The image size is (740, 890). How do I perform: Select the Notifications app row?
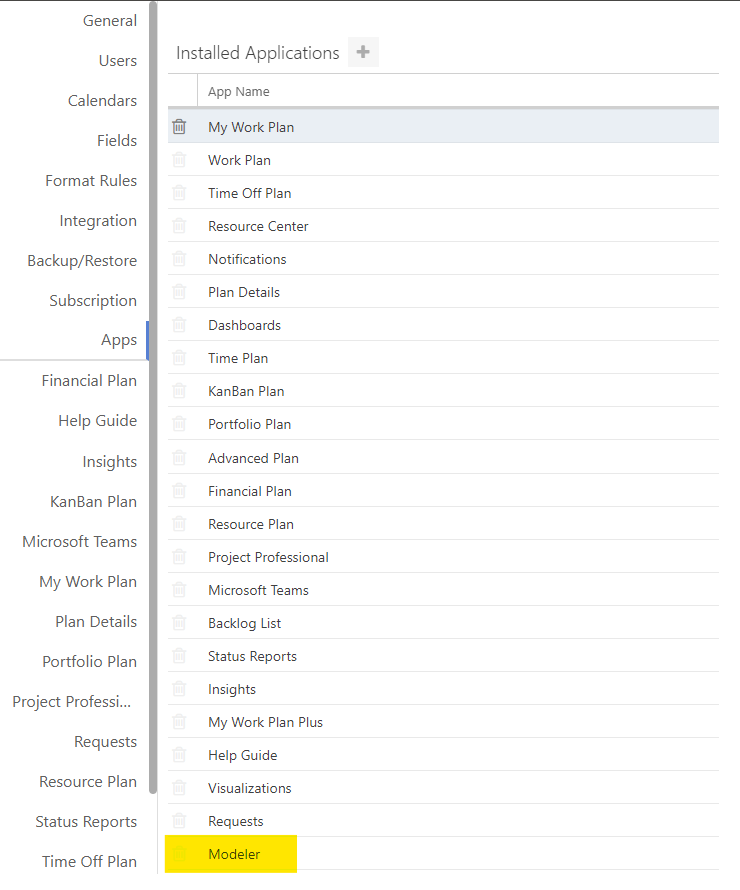[443, 259]
